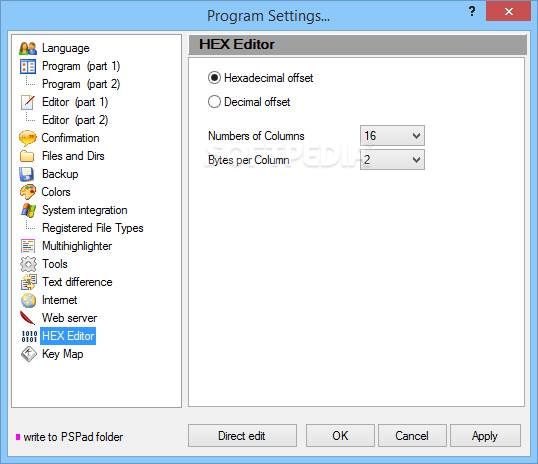Click the System integration Windows flag icon
This screenshot has height=464, width=538.
[28, 210]
